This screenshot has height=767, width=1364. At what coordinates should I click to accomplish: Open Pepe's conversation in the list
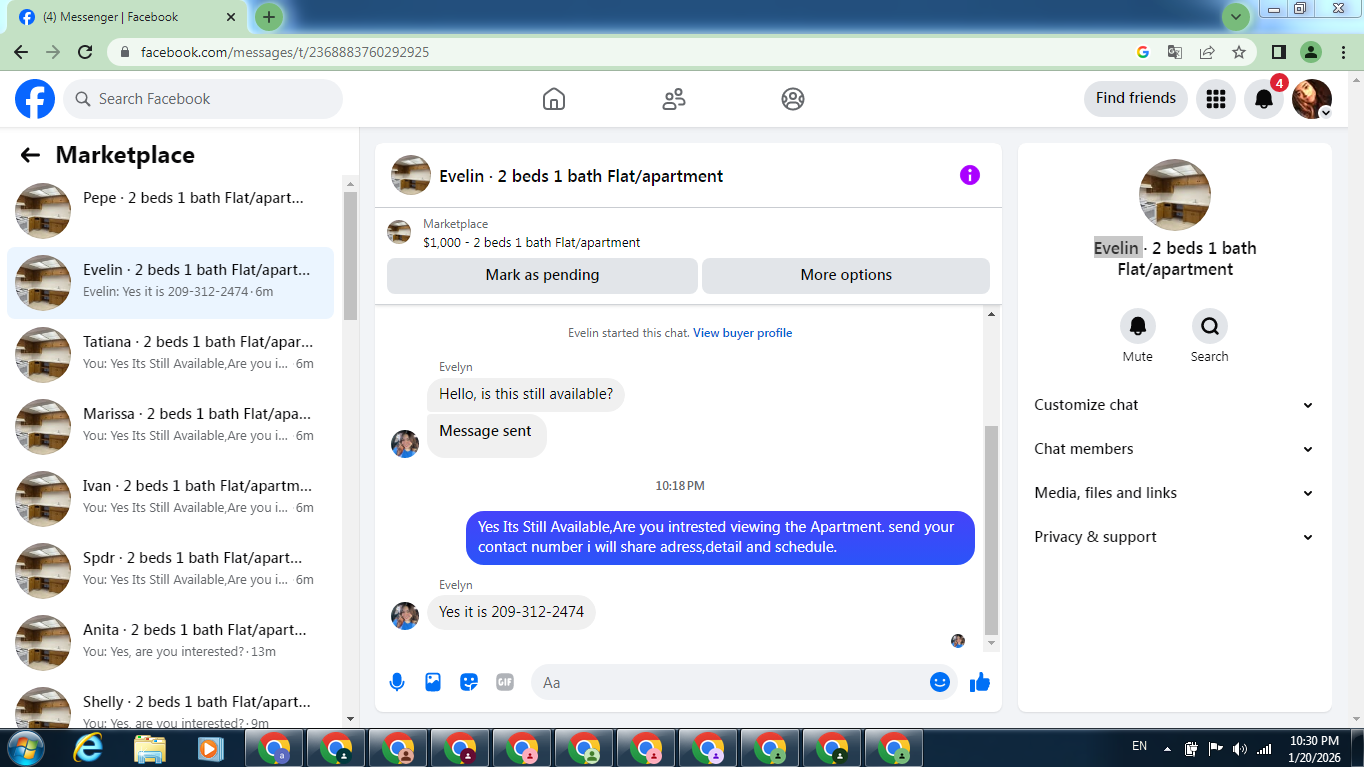click(x=171, y=211)
